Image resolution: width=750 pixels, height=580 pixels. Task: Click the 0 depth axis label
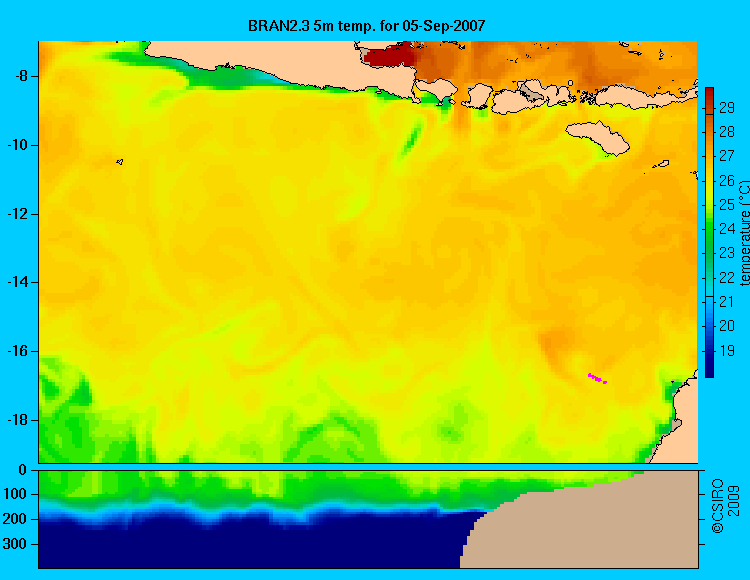click(22, 470)
